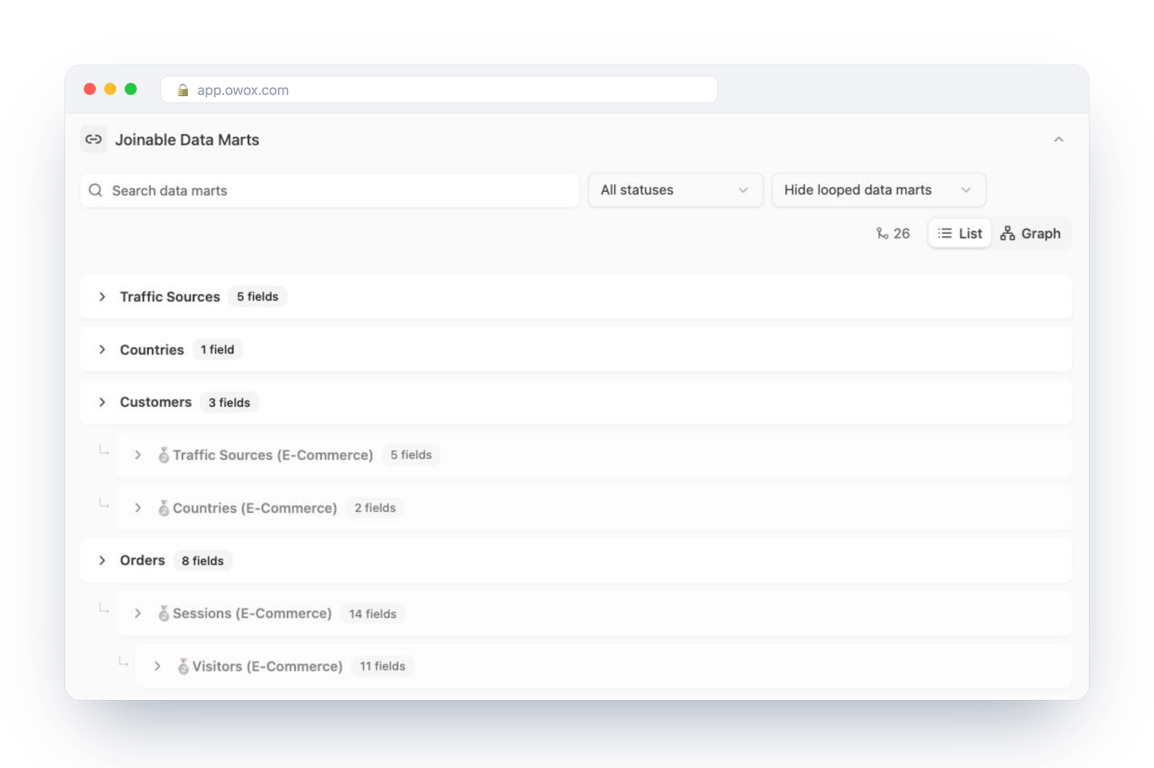Select the Visitors (E-Commerce) data mart name

[267, 666]
